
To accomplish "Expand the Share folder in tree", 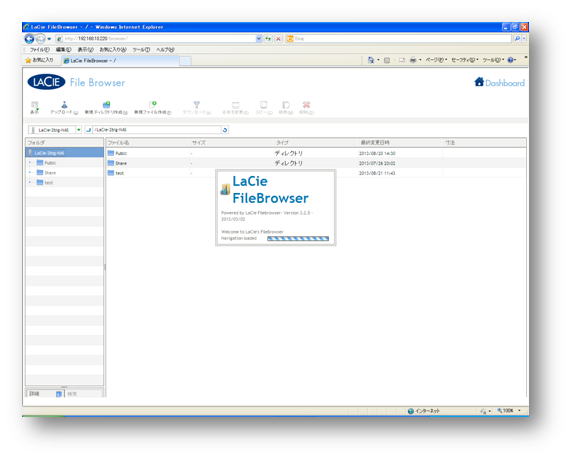I will click(30, 173).
